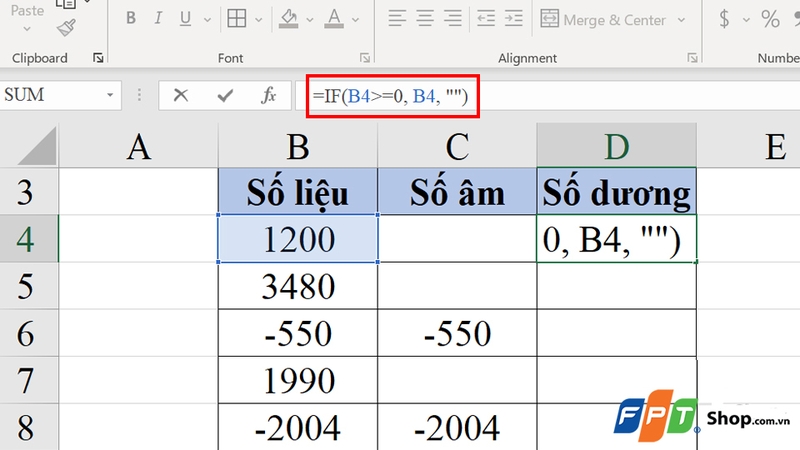Open Clipboard pane launcher
Viewport: 800px width, 450px height.
coord(98,58)
